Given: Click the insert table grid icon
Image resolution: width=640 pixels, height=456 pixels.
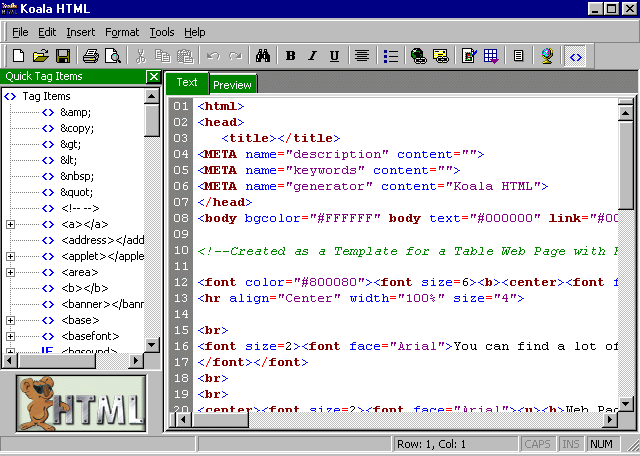Looking at the screenshot, I should (492, 56).
